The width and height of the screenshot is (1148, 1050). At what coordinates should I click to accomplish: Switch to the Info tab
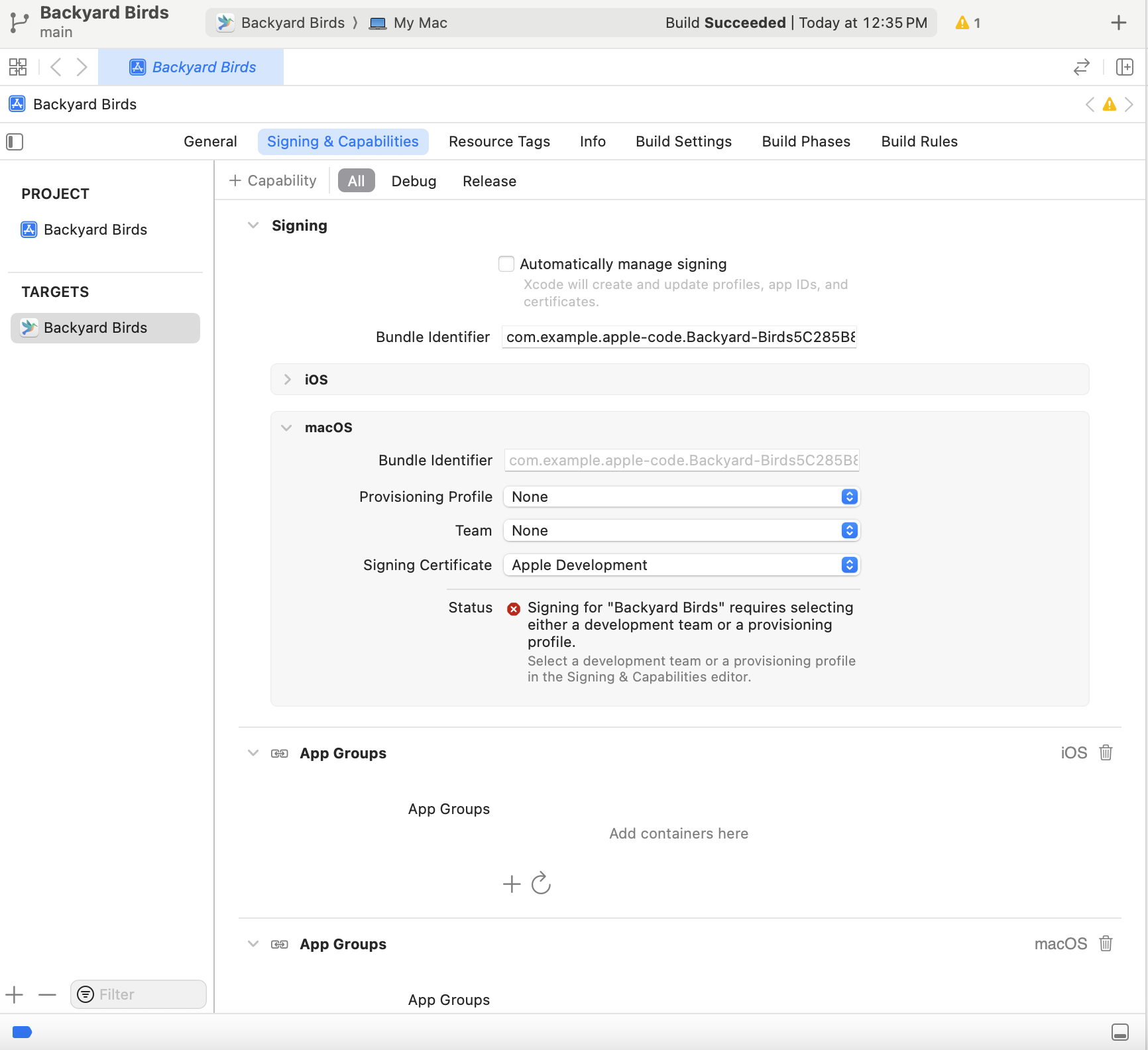[x=593, y=141]
